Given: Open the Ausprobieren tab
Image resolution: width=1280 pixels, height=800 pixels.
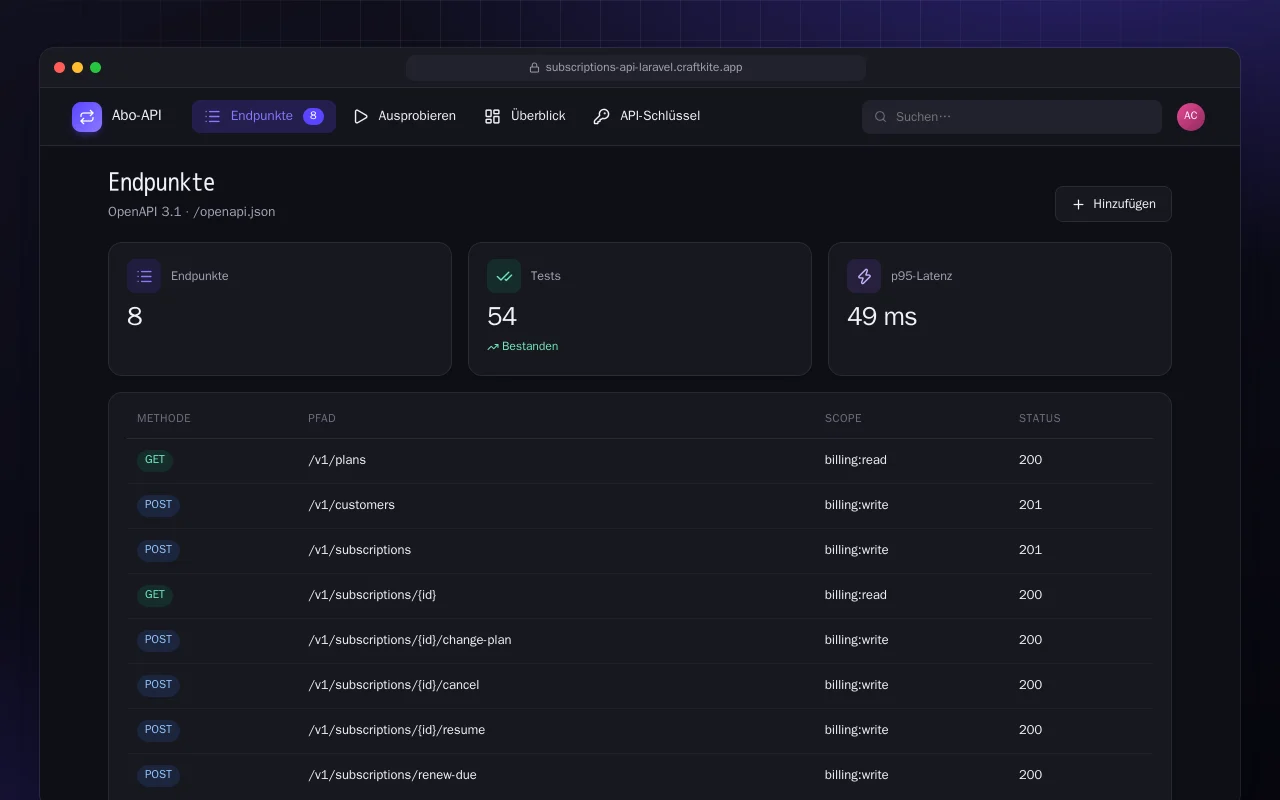Looking at the screenshot, I should pyautogui.click(x=405, y=116).
